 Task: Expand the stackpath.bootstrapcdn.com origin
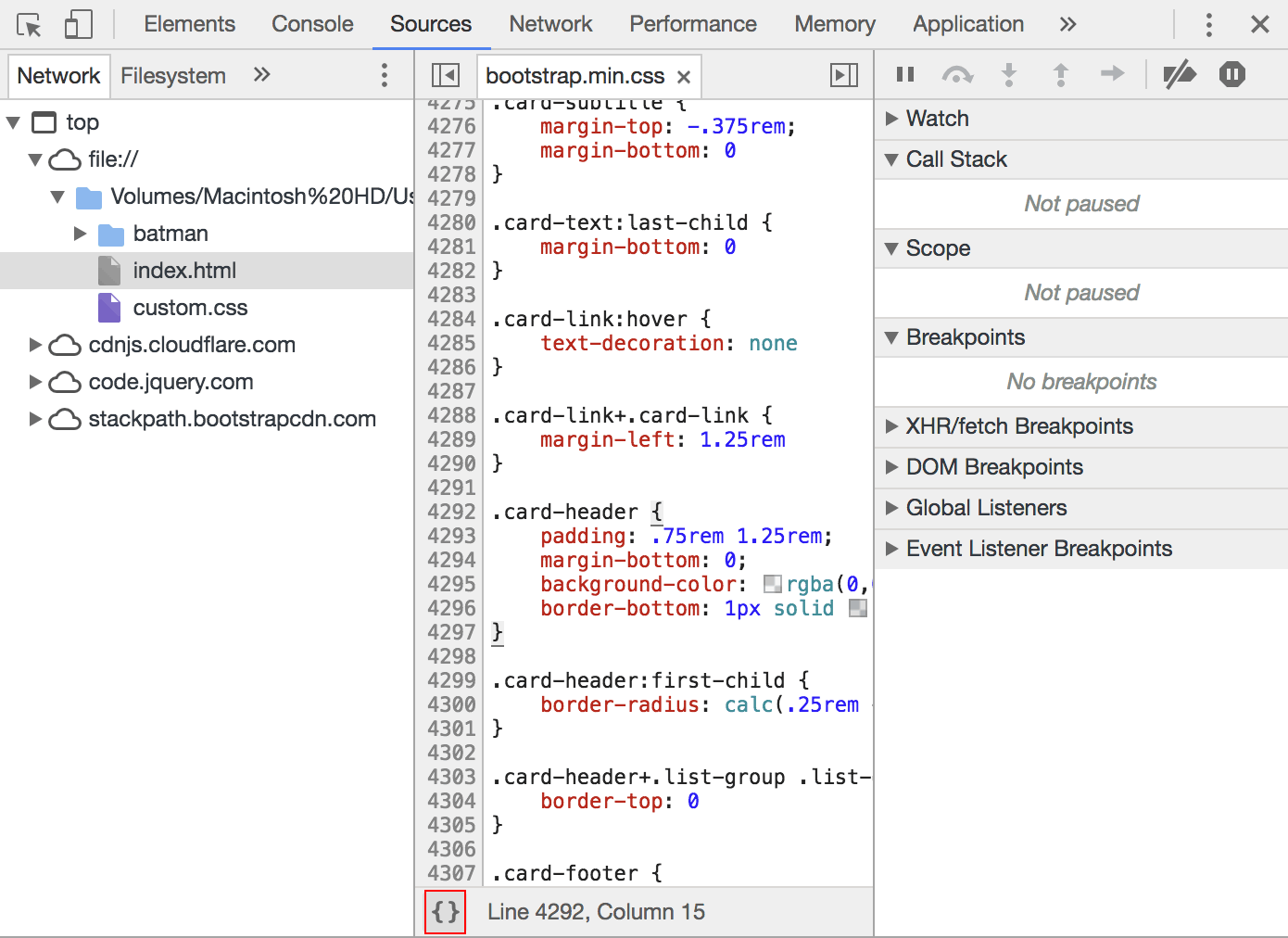tap(36, 419)
